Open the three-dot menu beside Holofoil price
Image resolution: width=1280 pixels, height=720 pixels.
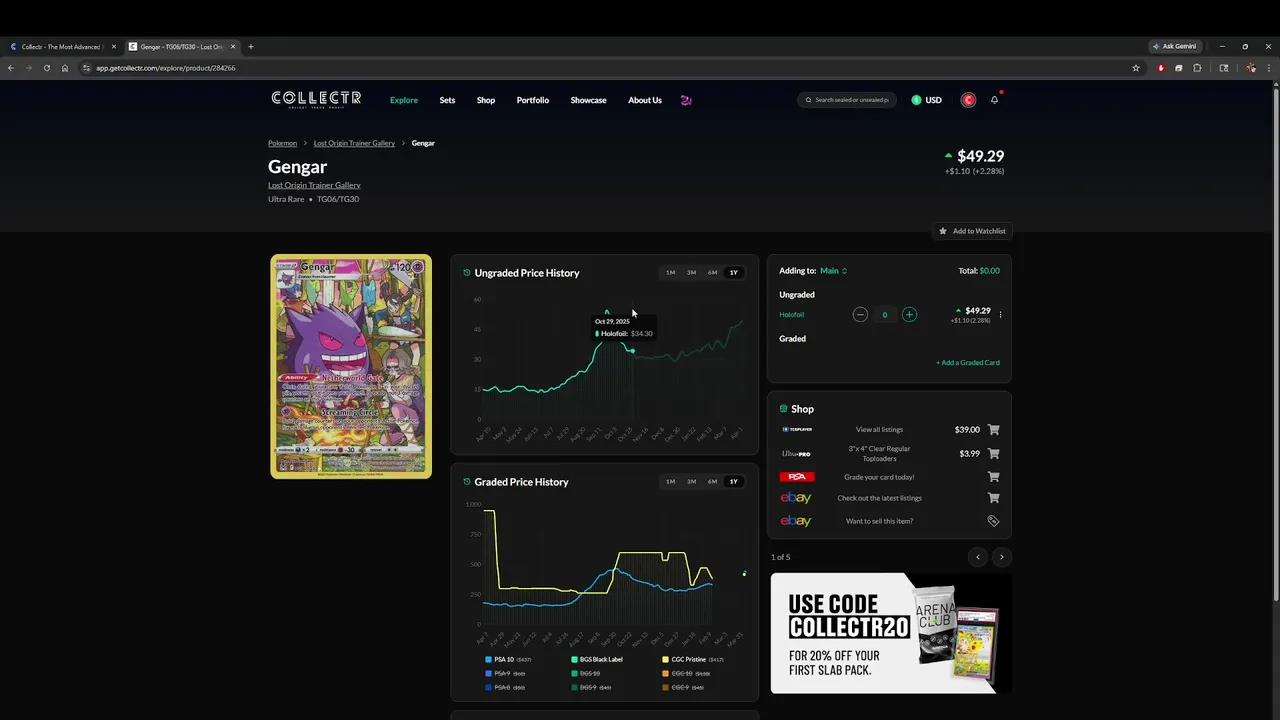coord(1000,315)
